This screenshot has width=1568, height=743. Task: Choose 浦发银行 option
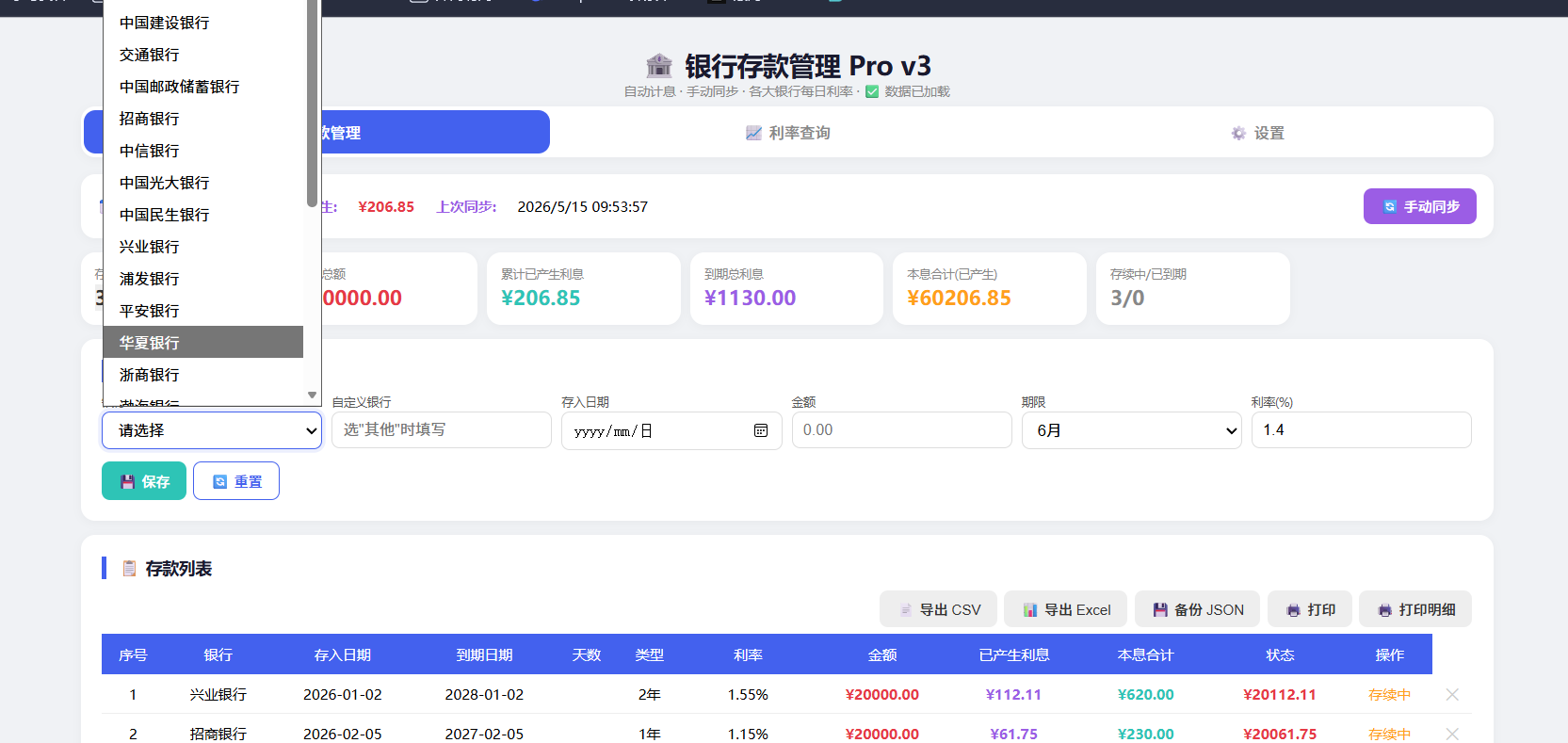click(203, 279)
